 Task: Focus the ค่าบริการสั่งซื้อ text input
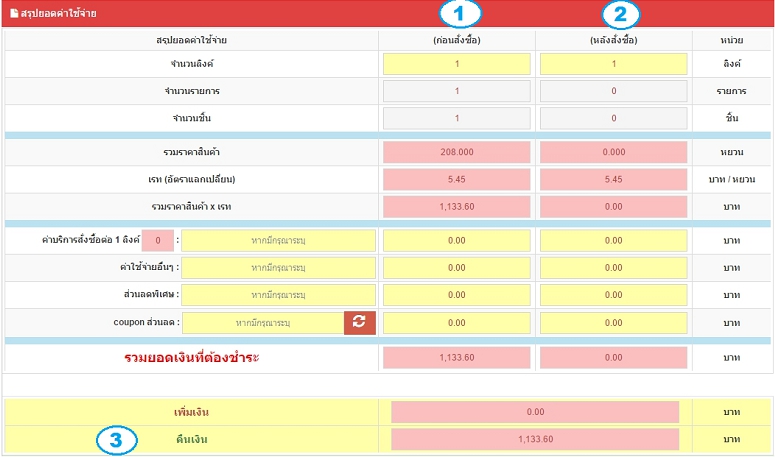278,241
